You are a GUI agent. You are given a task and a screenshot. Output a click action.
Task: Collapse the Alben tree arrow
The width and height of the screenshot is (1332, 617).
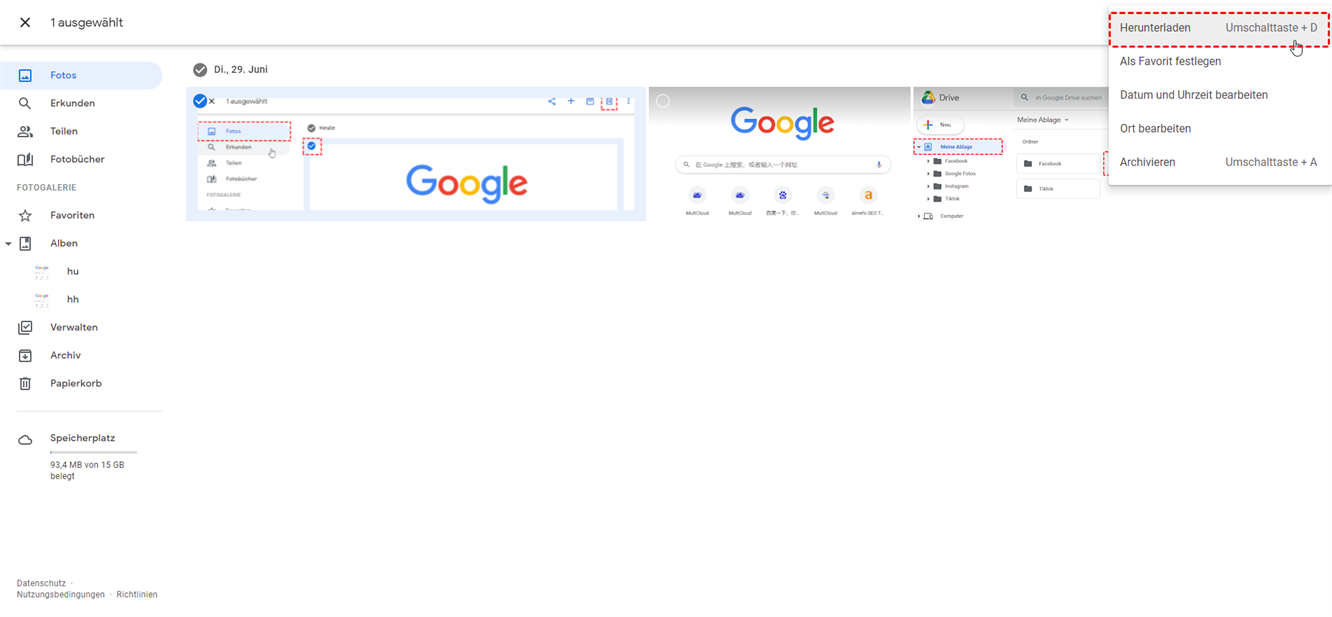tap(9, 243)
